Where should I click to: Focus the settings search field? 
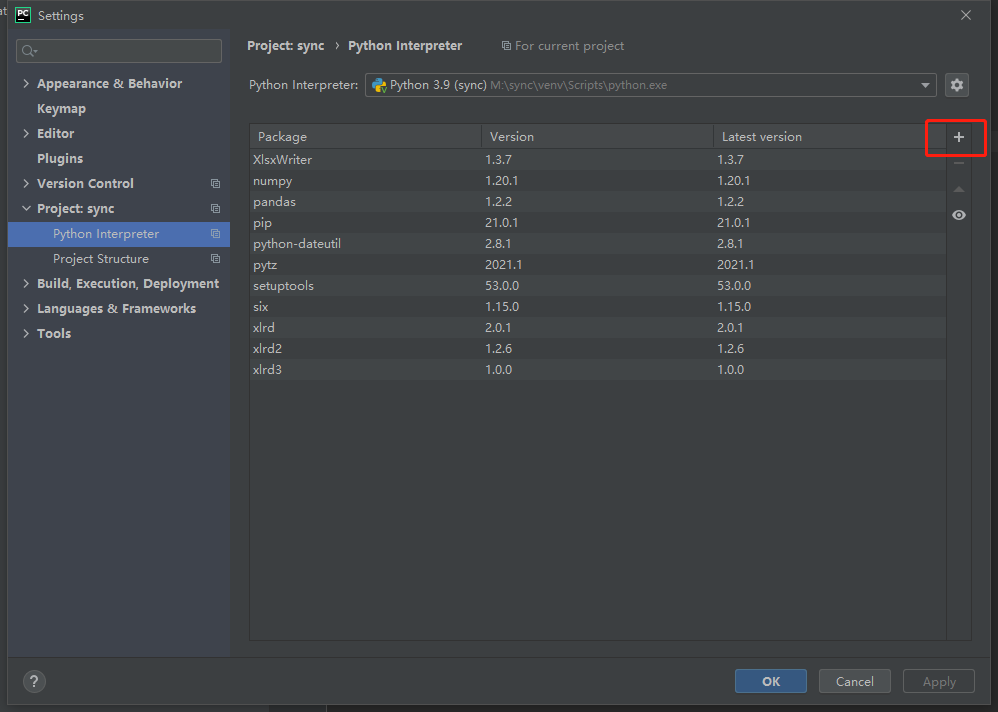tap(119, 51)
